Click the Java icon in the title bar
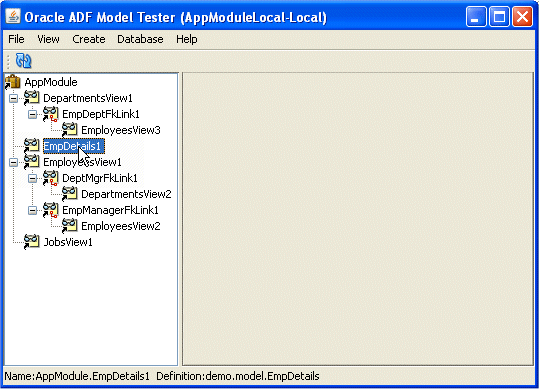 [13, 16]
